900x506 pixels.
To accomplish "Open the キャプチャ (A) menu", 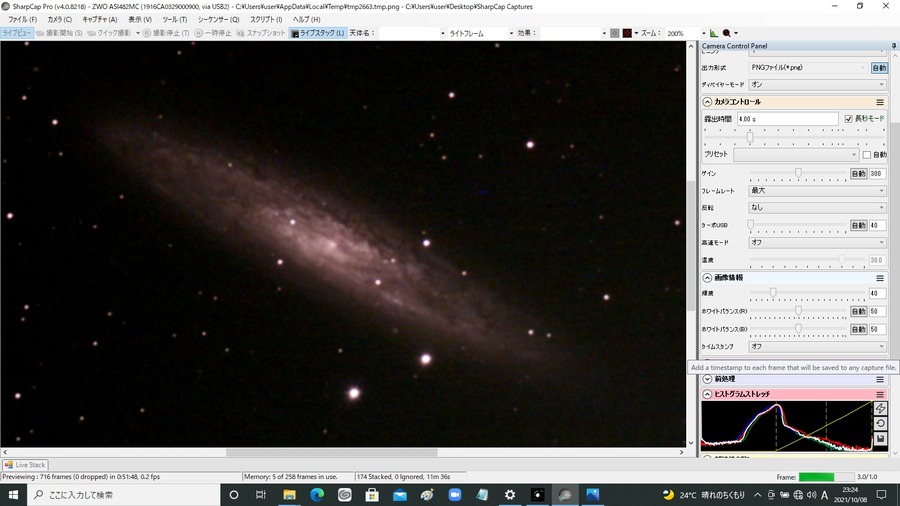I will coord(100,20).
